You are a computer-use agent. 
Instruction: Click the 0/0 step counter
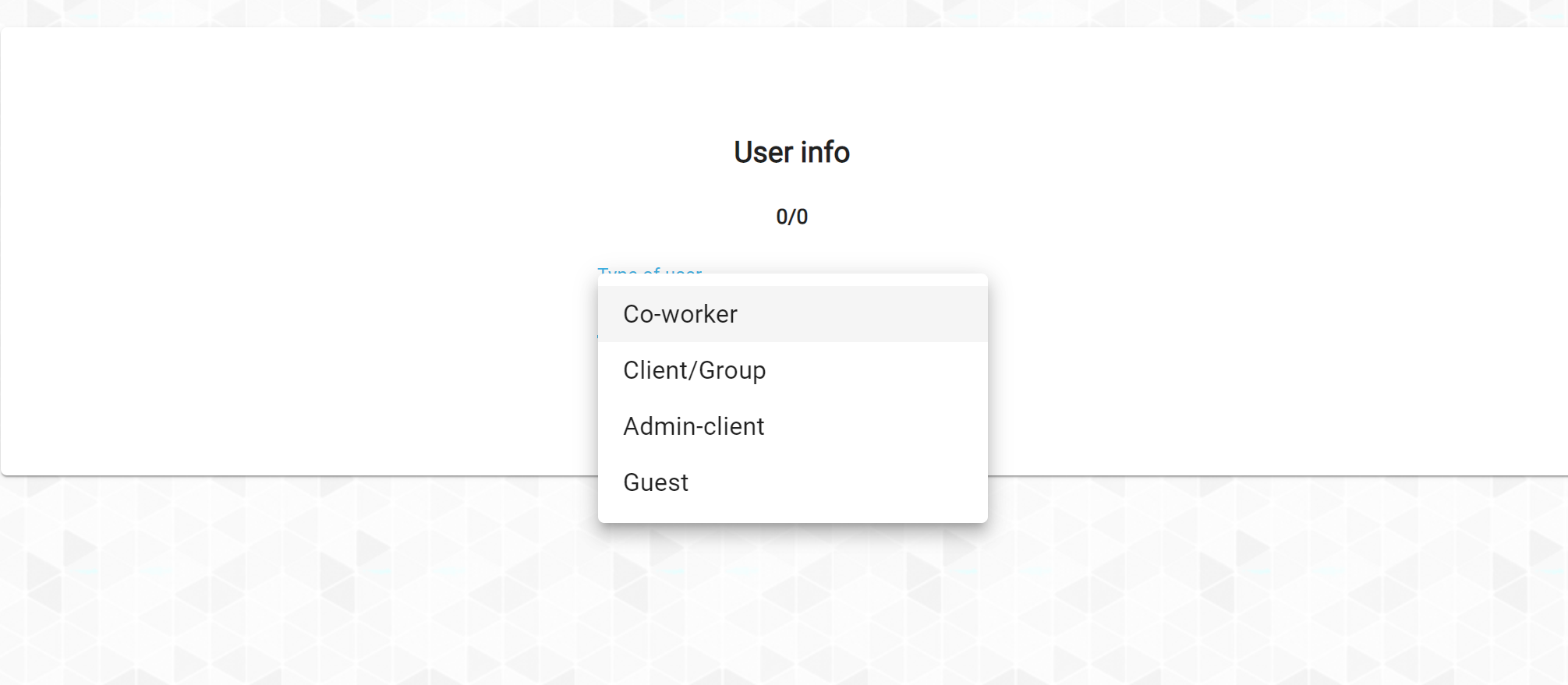pyautogui.click(x=791, y=217)
